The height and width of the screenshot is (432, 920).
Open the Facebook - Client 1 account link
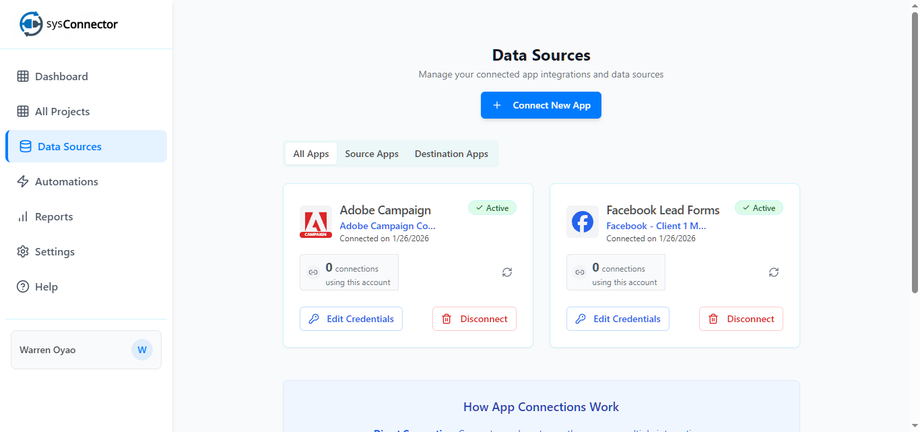coord(656,226)
